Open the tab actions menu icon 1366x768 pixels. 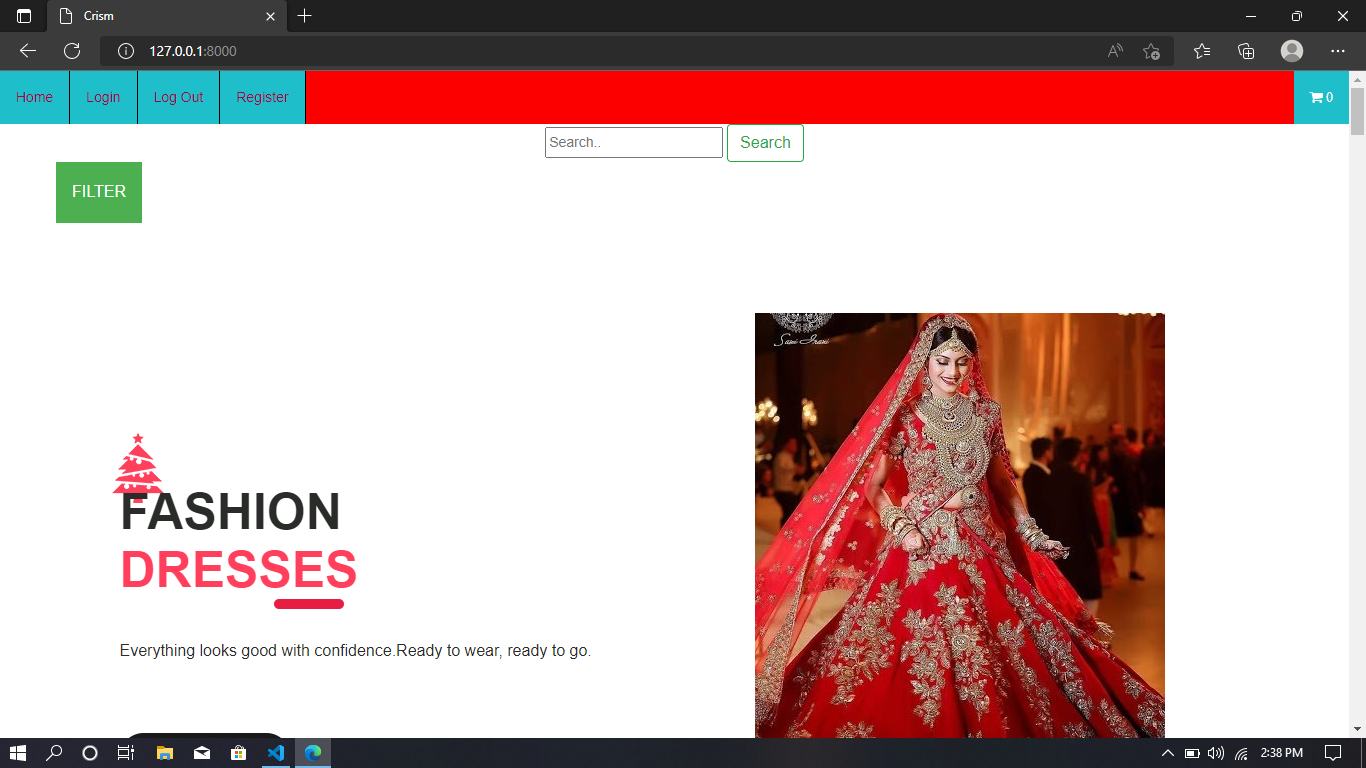(24, 16)
